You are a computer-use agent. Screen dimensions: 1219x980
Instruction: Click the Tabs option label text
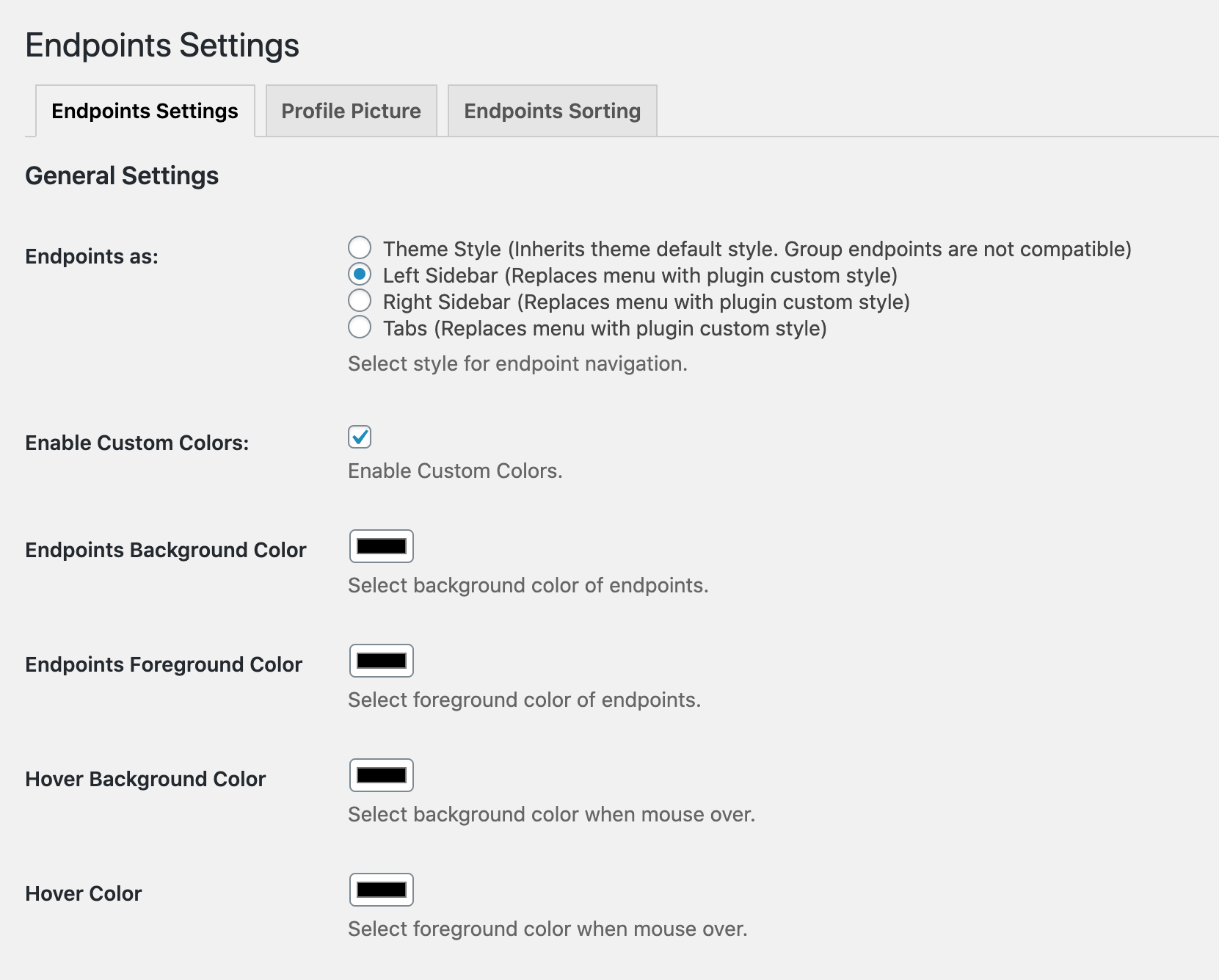[605, 329]
